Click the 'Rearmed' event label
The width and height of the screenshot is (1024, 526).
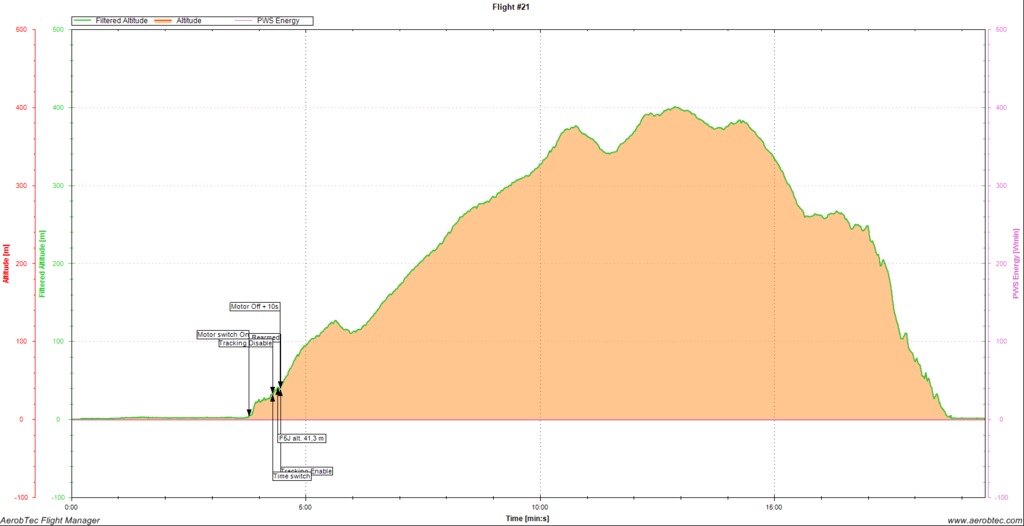[x=267, y=338]
